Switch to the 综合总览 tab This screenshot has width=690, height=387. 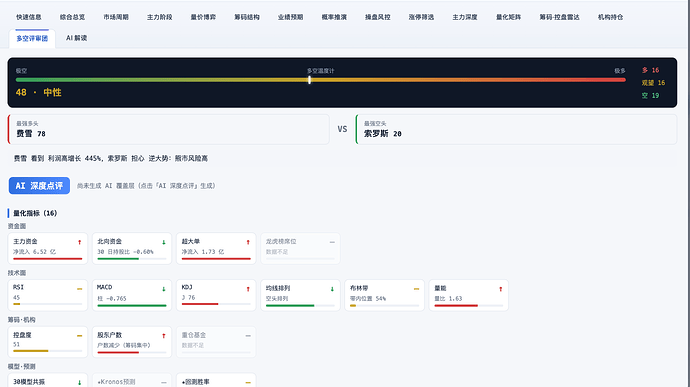click(72, 17)
